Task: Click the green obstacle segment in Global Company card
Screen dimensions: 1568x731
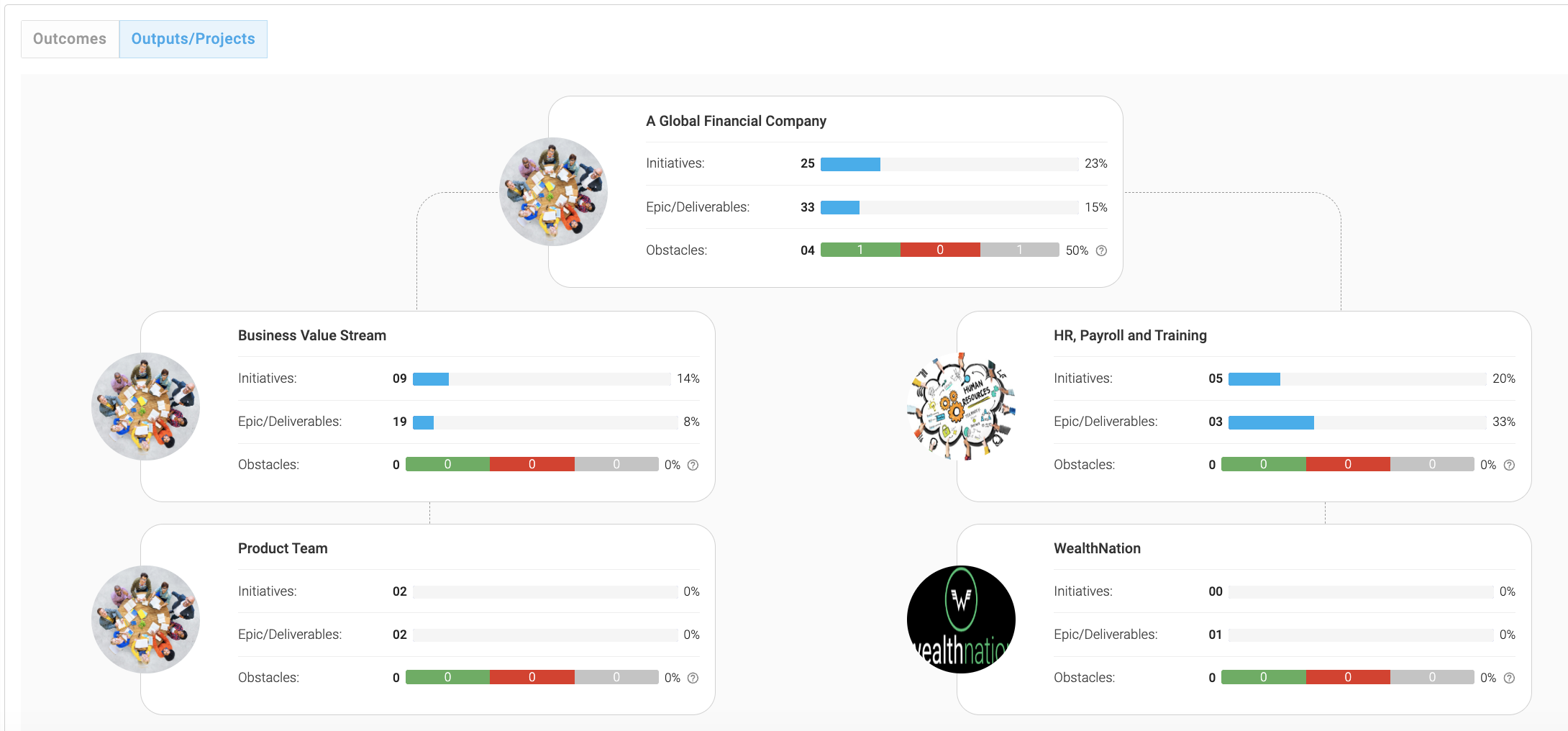Action: (860, 250)
